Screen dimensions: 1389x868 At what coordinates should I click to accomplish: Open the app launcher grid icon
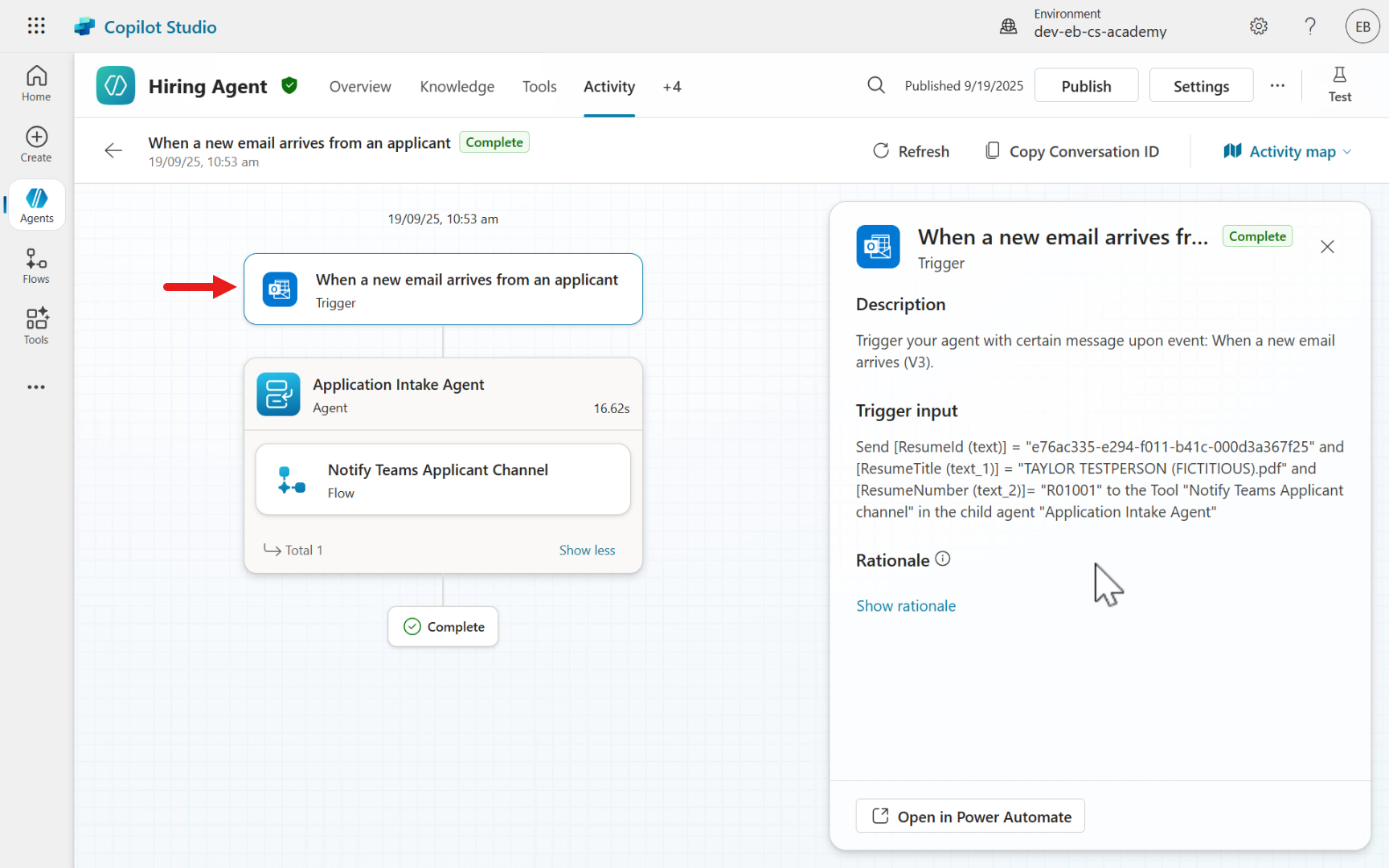point(36,26)
